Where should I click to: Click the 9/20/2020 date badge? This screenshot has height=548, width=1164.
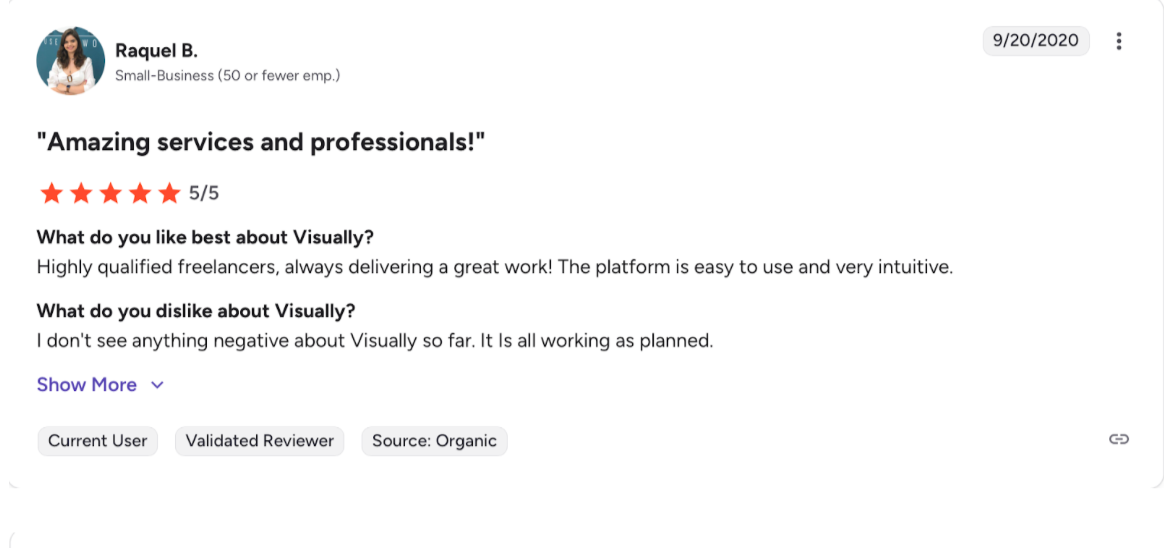point(1036,40)
